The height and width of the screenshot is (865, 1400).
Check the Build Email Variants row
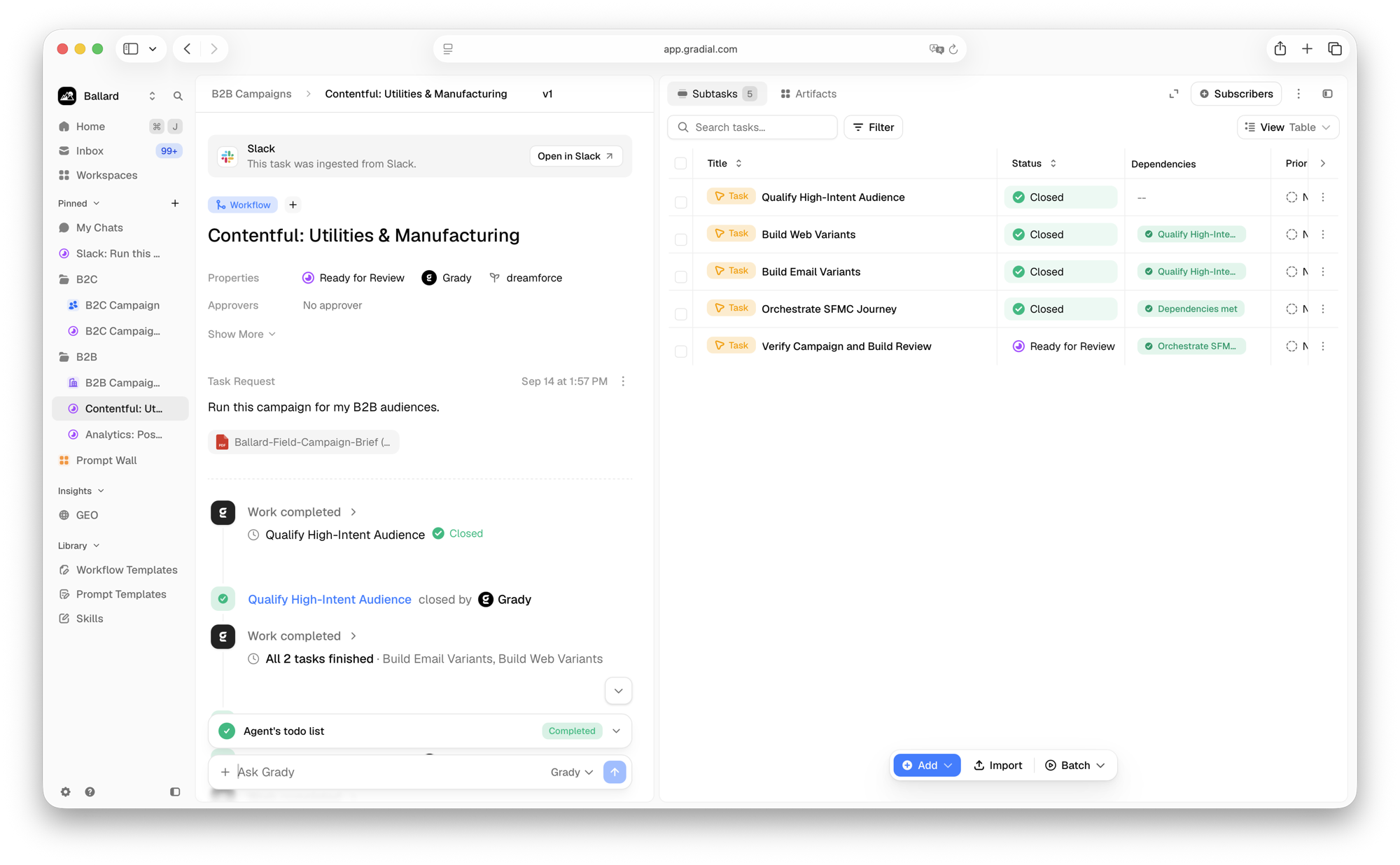[x=680, y=276]
